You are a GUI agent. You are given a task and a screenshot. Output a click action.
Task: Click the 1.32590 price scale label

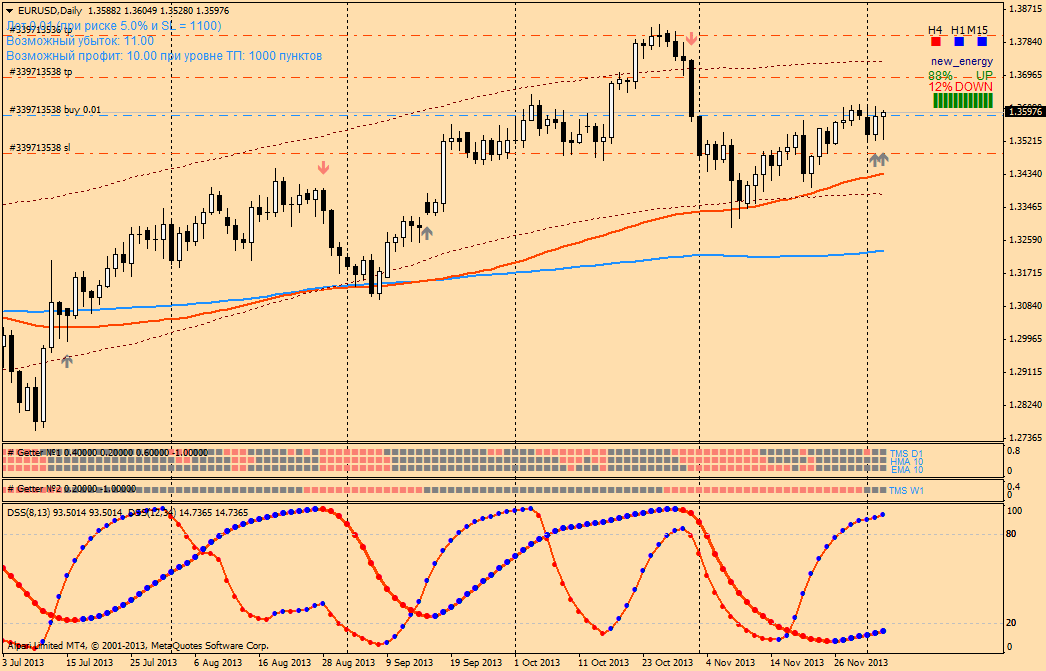1025,239
